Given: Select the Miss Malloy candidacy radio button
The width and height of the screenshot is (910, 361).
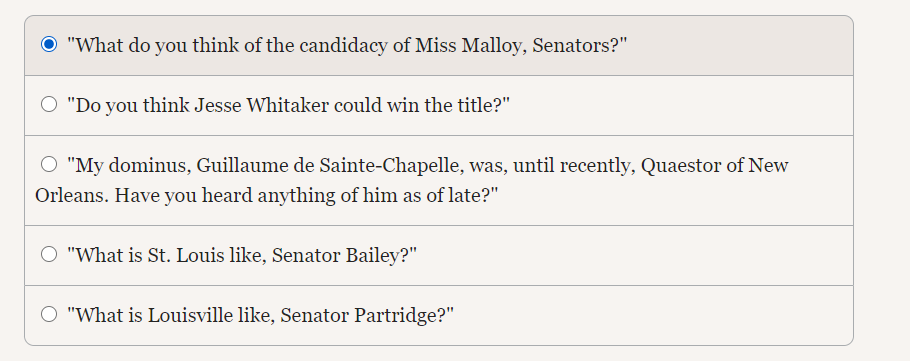Looking at the screenshot, I should 49,44.
